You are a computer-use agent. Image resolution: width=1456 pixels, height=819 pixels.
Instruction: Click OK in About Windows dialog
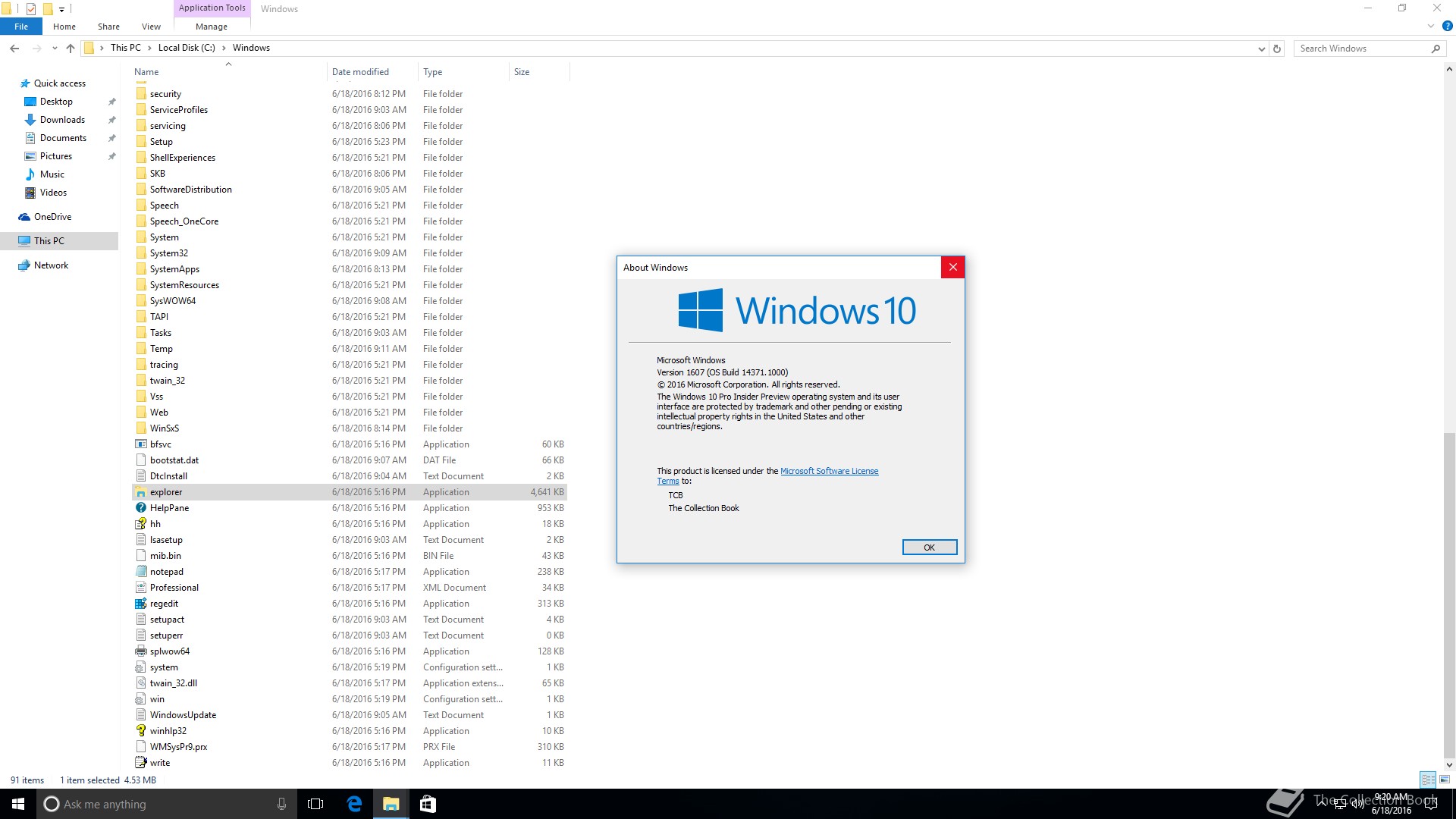coord(929,548)
